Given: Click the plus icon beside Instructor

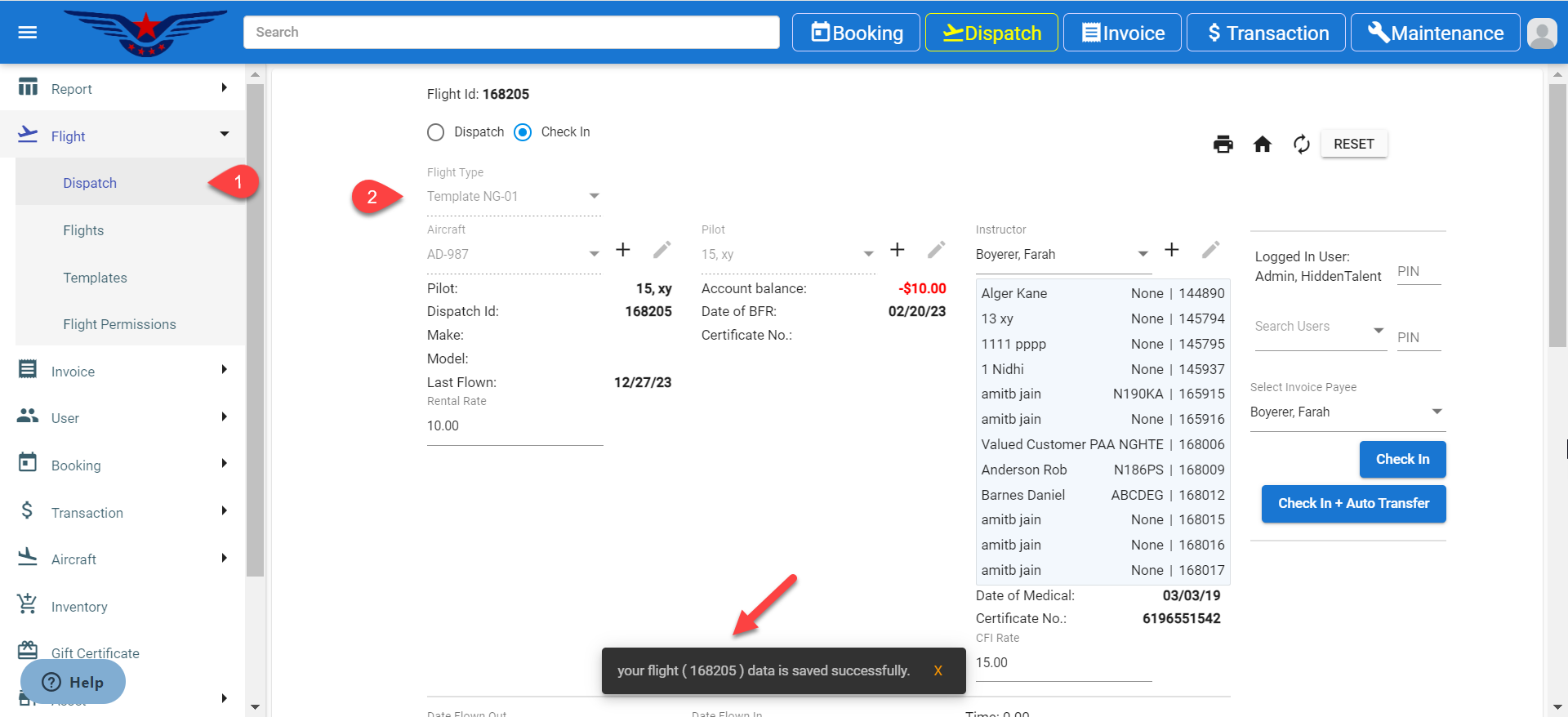Looking at the screenshot, I should point(1171,250).
